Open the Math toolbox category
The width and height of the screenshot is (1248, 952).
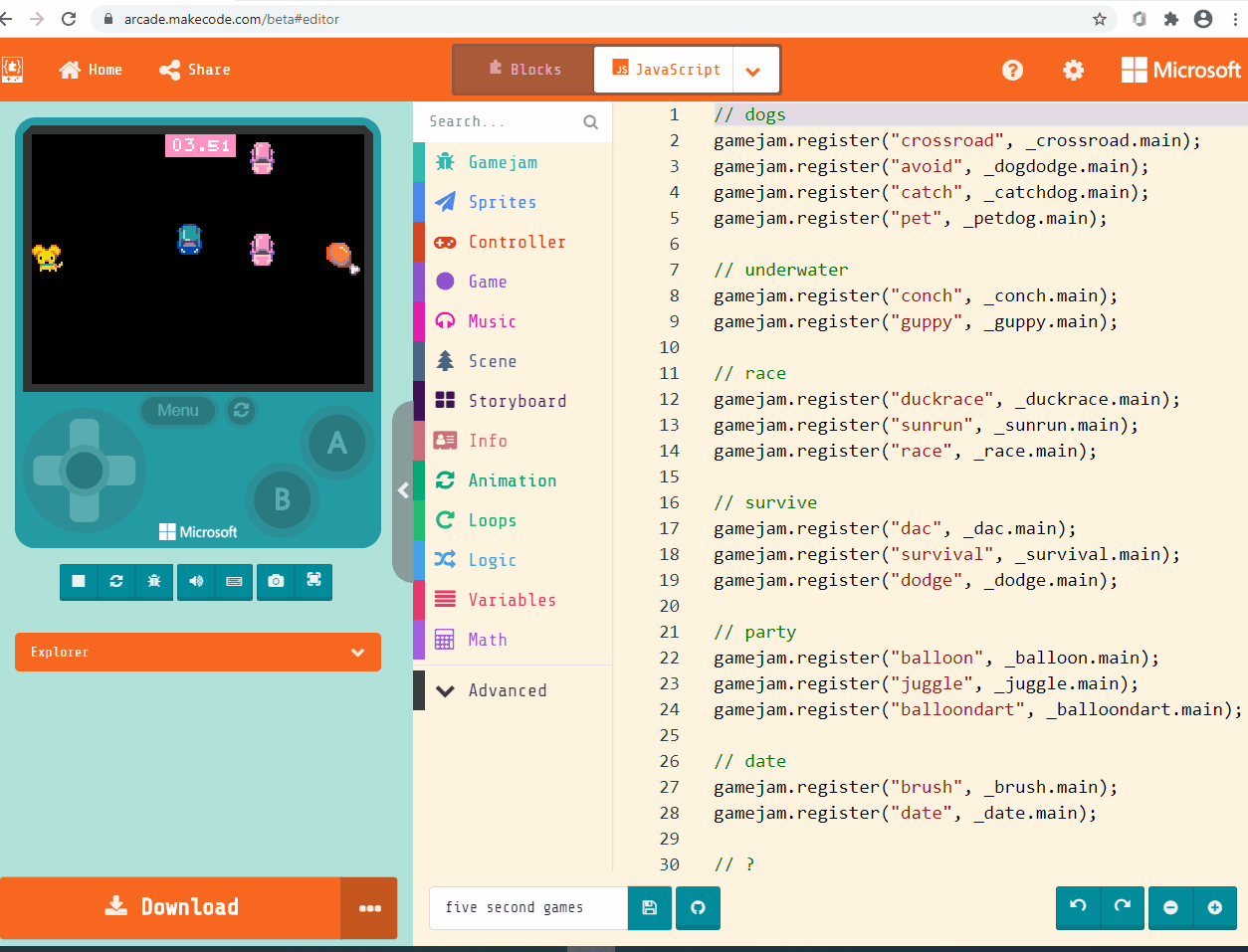click(513, 640)
